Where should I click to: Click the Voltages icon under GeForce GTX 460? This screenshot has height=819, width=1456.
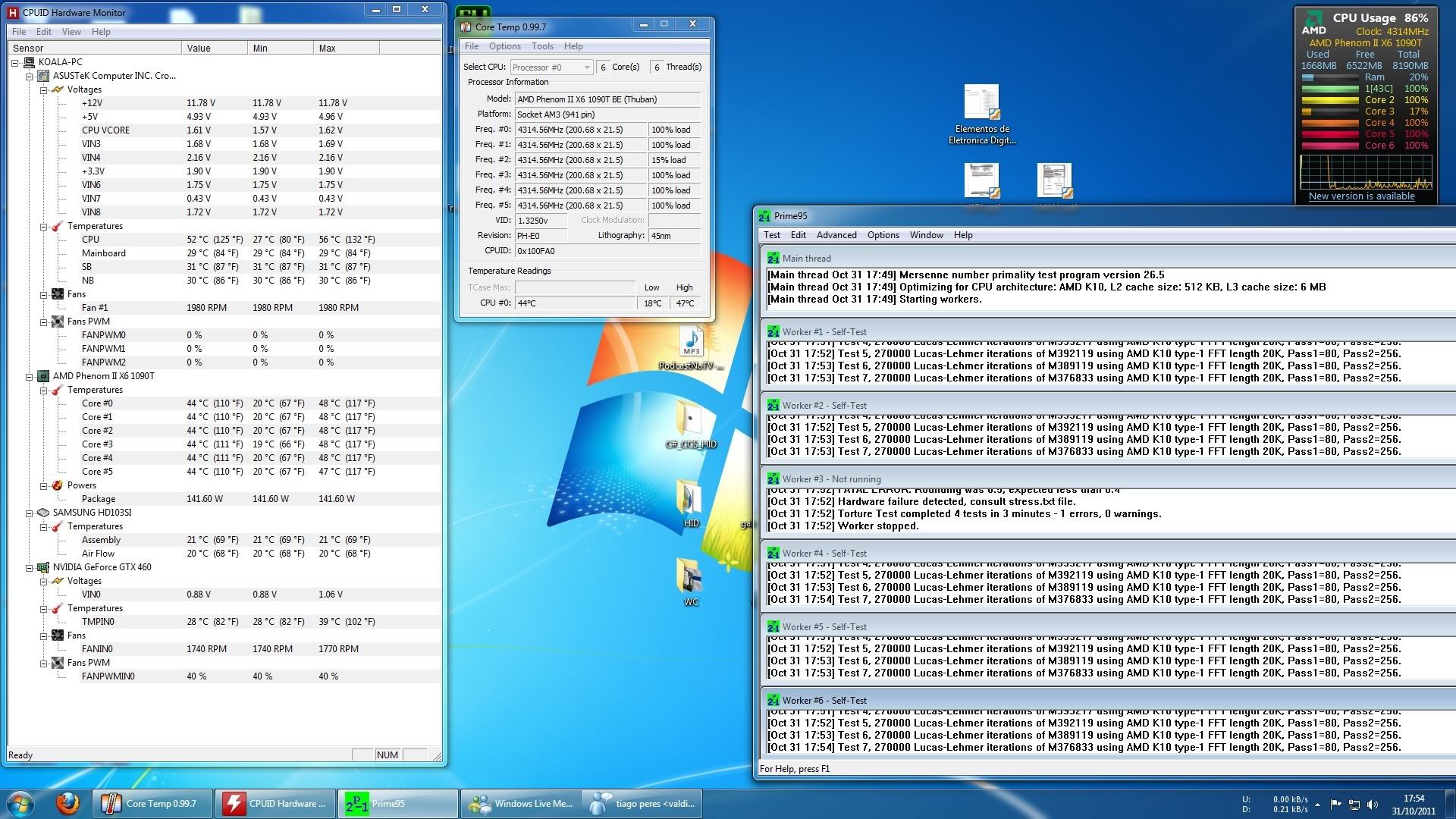point(58,581)
